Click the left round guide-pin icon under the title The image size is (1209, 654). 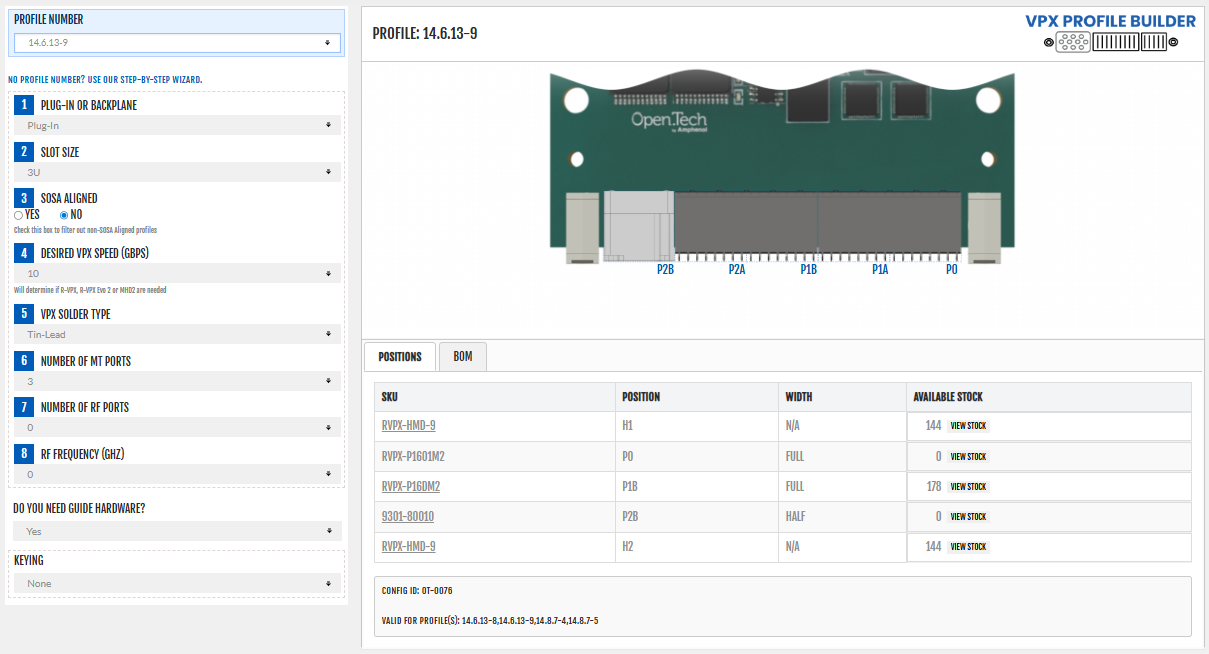tap(1048, 42)
